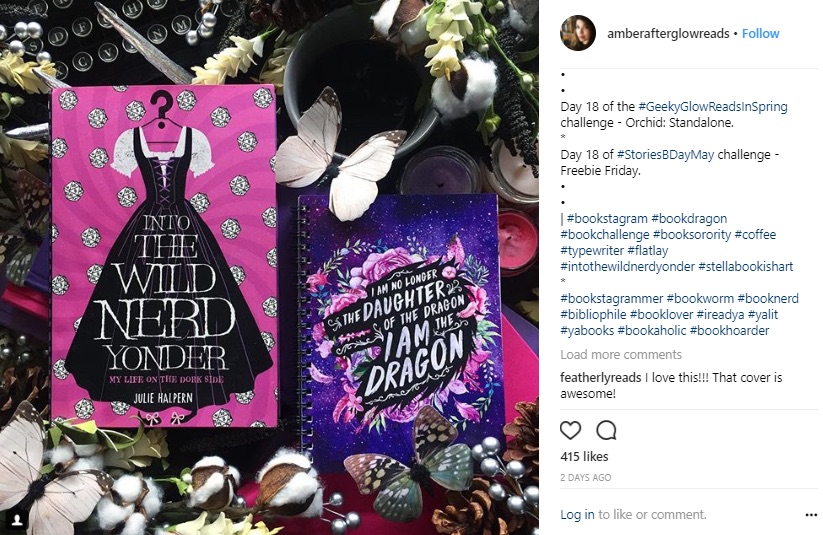Click the post photo of books
823x535 pixels.
coord(269,267)
